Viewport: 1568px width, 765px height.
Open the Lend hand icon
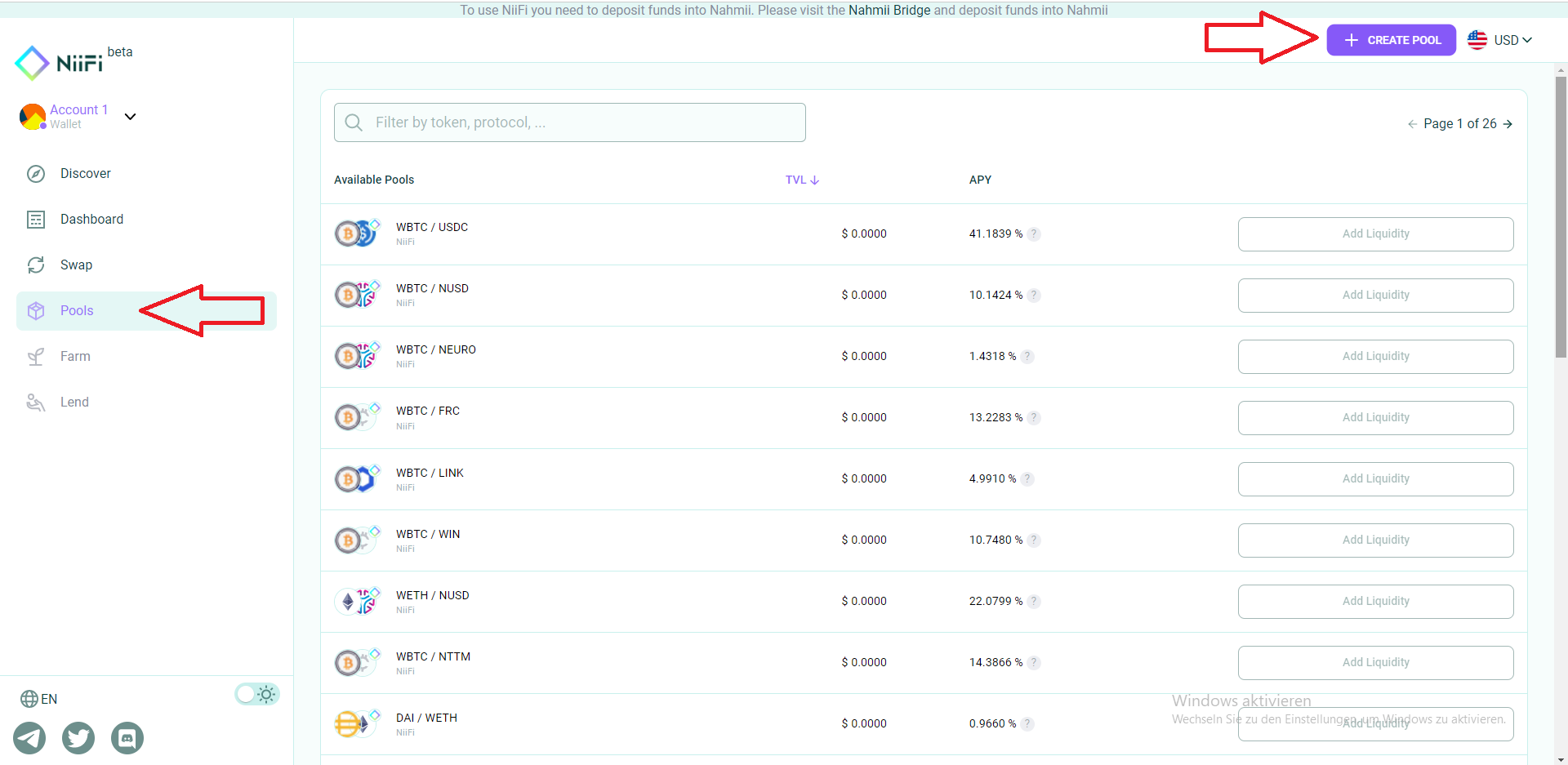36,402
